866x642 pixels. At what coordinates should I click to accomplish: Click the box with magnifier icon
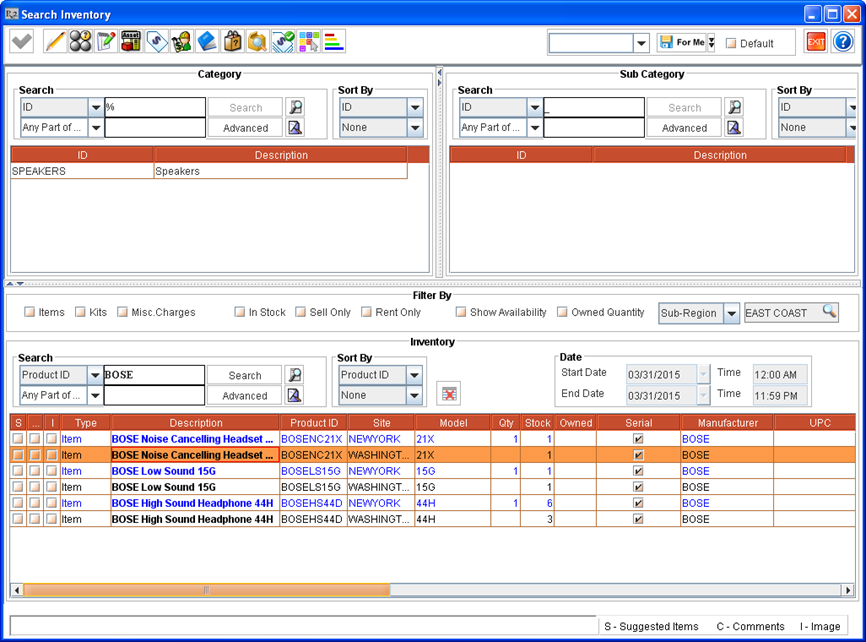(x=257, y=42)
